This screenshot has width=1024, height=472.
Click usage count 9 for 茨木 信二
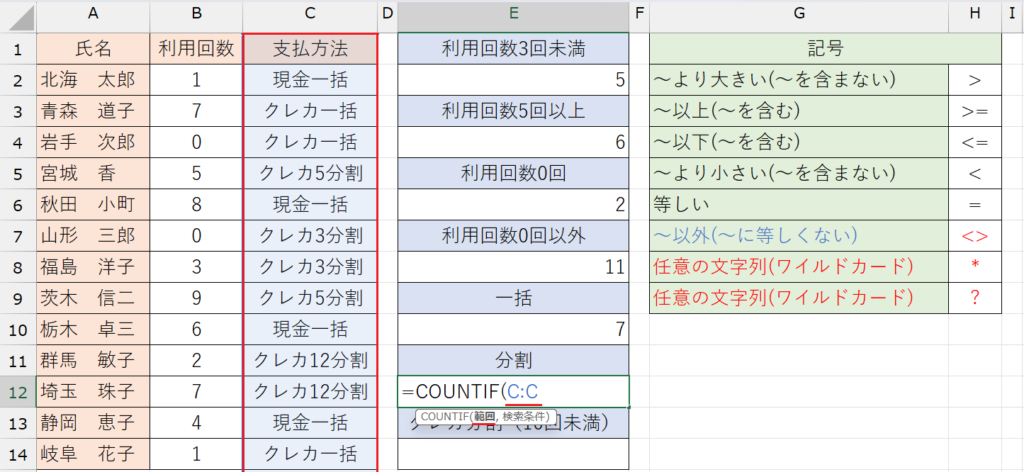click(x=196, y=298)
